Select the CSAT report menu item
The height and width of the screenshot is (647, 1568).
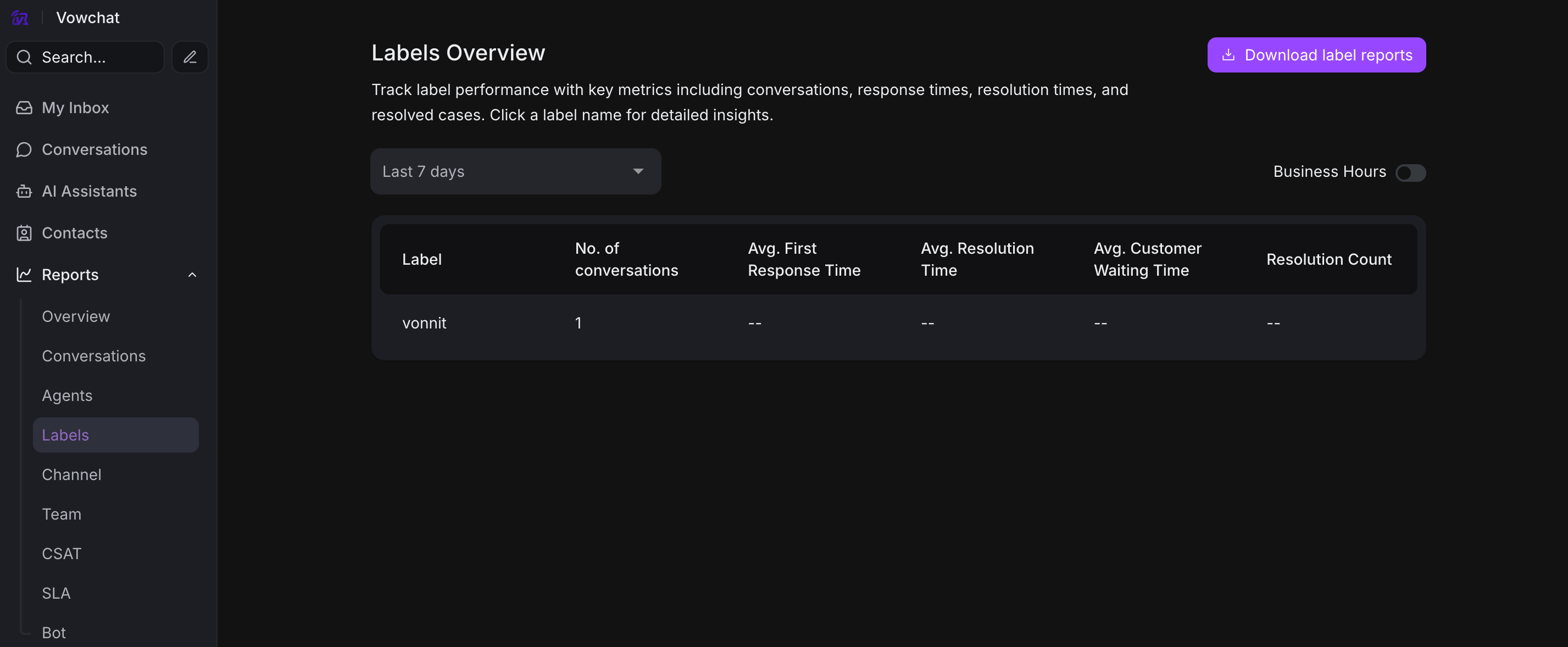(62, 554)
